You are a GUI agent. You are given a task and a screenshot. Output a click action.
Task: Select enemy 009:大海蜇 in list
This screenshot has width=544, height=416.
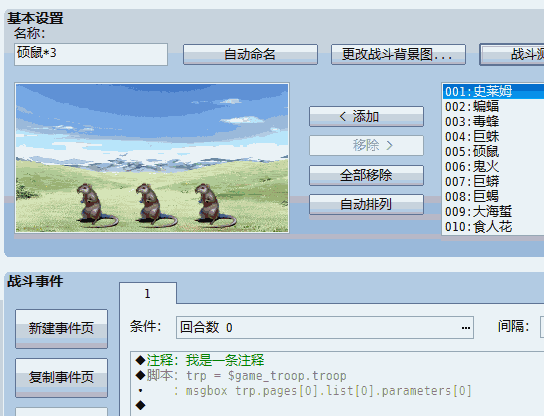coord(493,212)
